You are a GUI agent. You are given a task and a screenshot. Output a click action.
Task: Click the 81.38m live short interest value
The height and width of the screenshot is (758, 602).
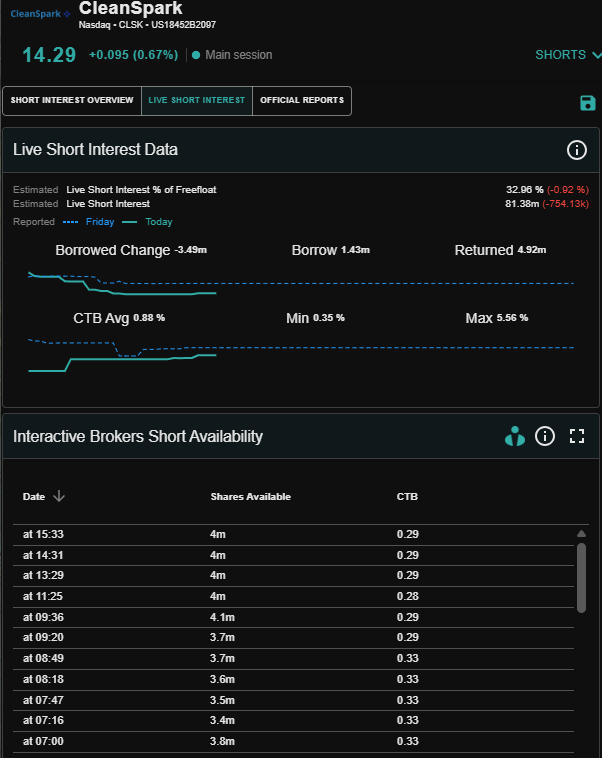click(522, 204)
